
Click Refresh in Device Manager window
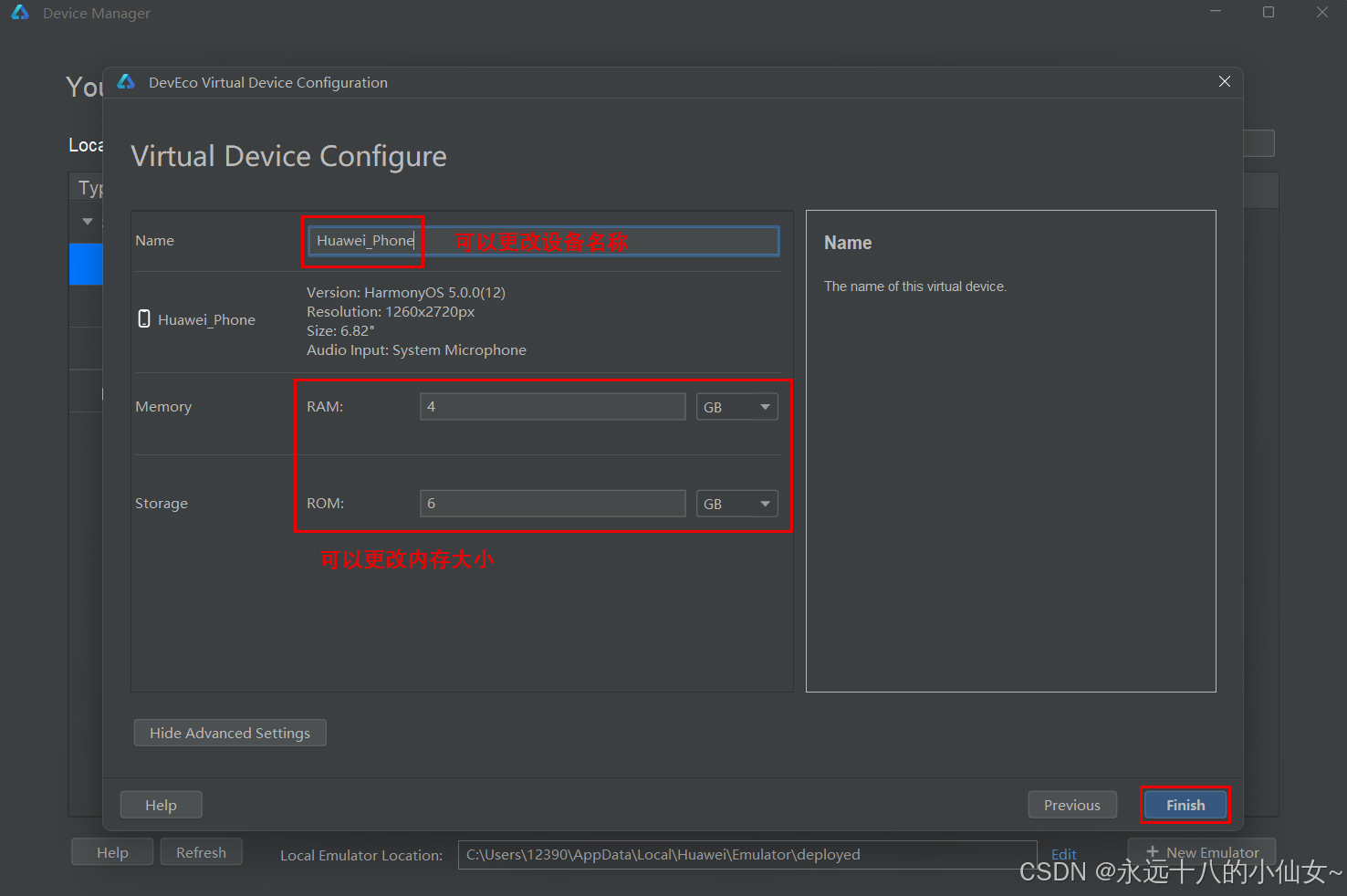(x=201, y=852)
